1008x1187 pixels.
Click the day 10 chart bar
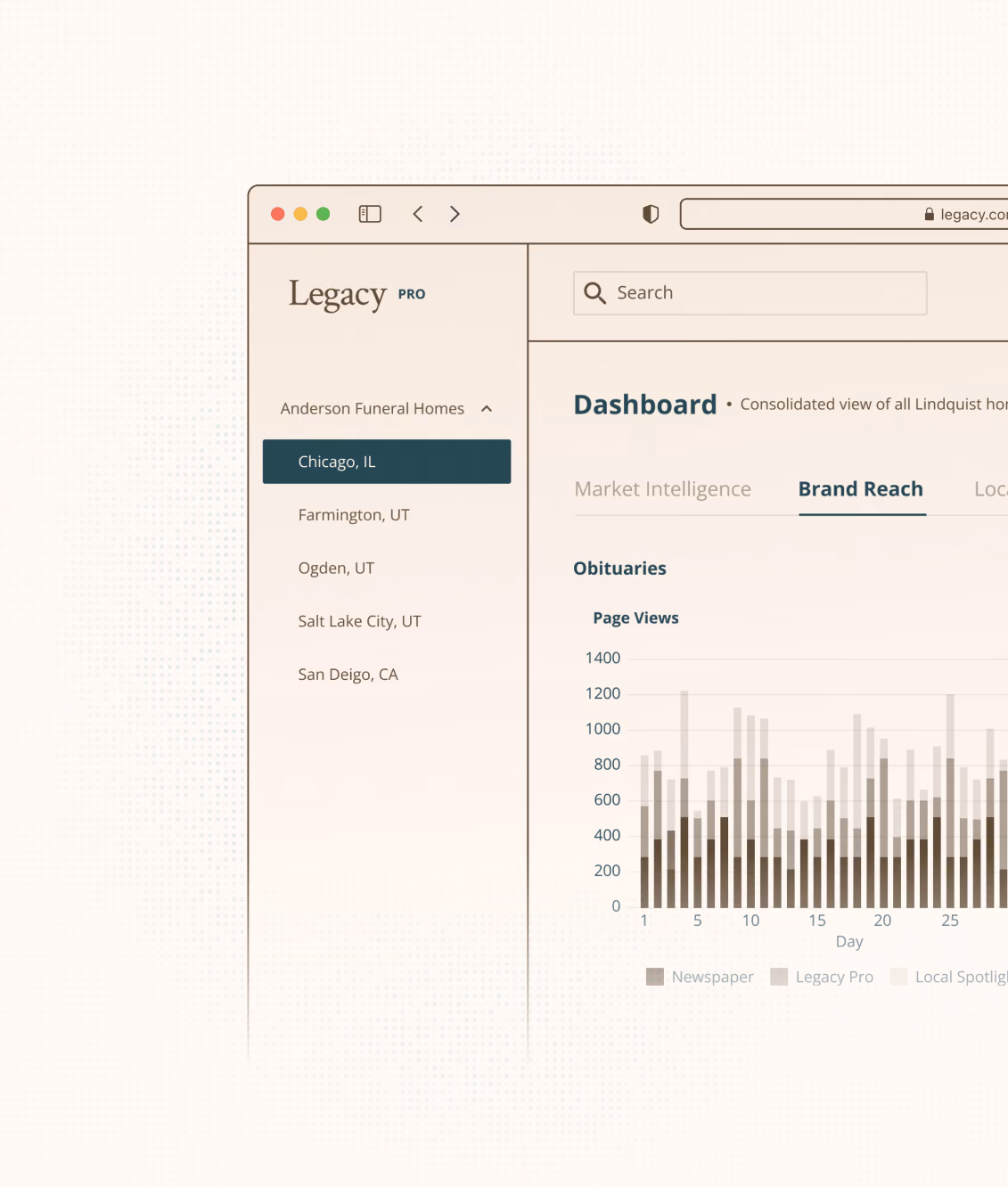click(x=751, y=812)
